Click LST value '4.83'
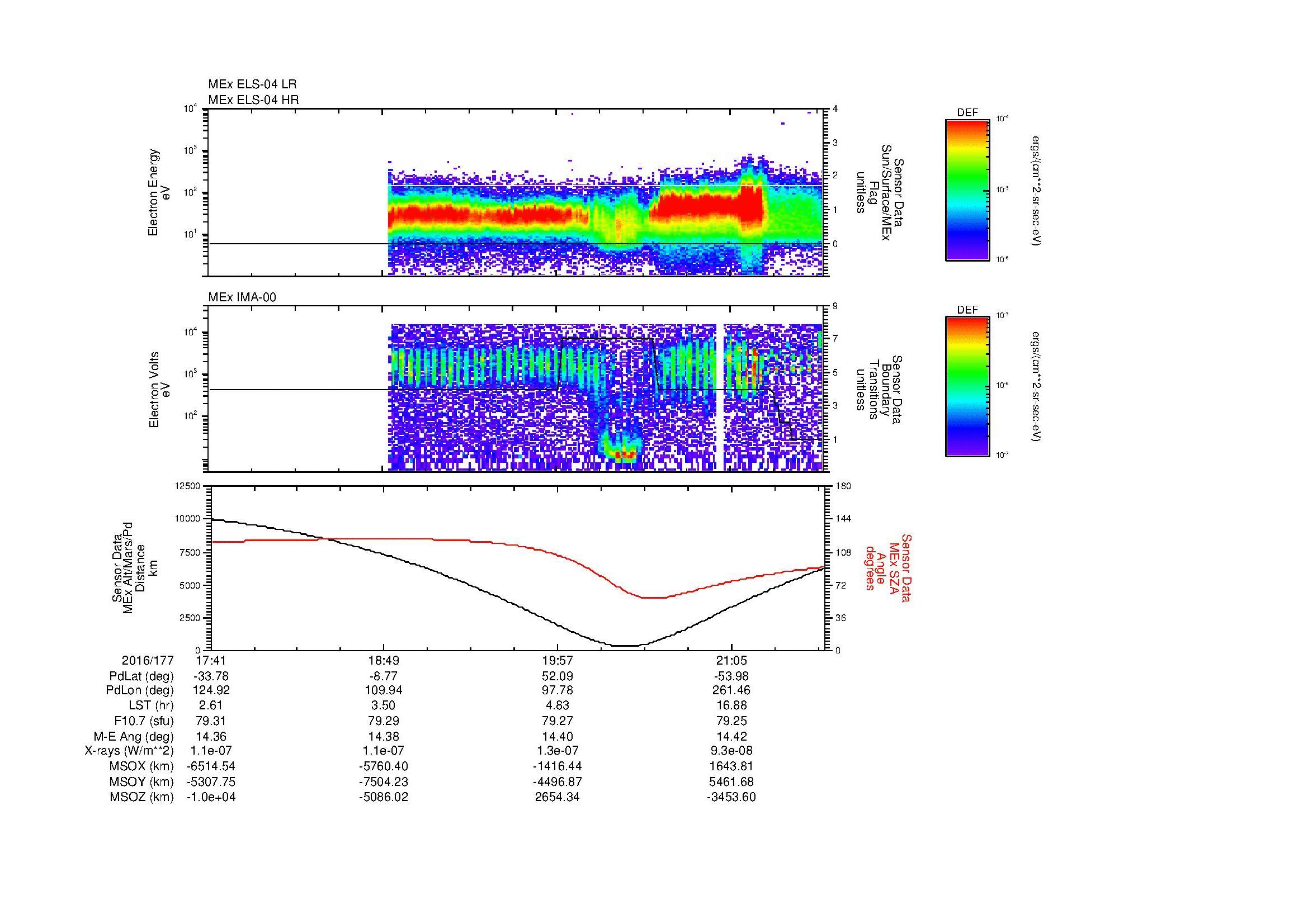The width and height of the screenshot is (1308, 924). pos(558,706)
